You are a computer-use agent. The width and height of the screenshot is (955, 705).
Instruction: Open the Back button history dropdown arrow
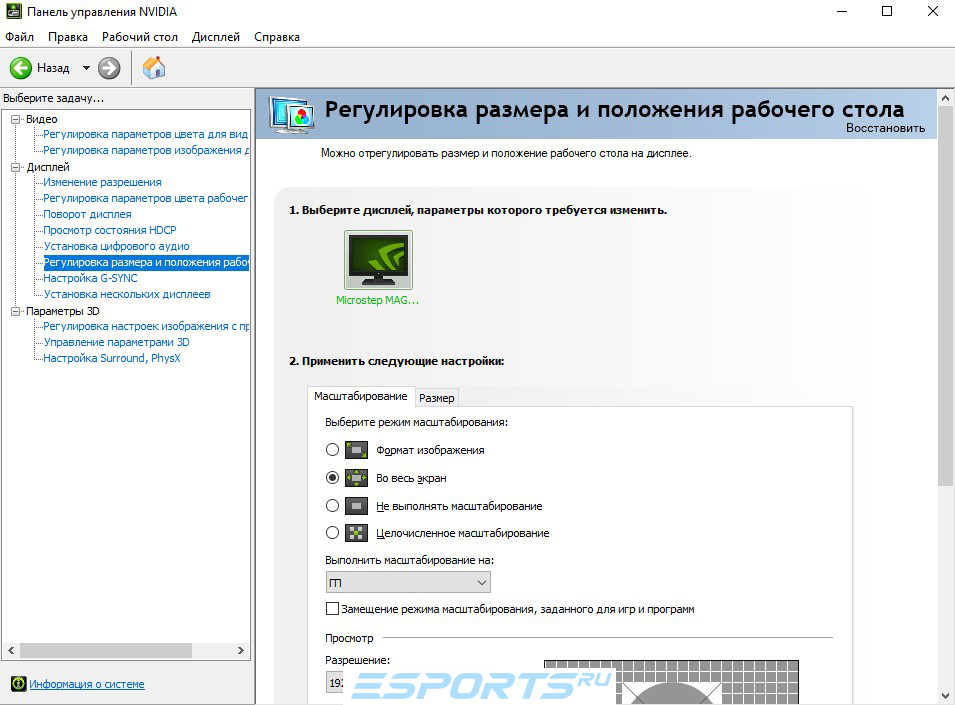[86, 68]
